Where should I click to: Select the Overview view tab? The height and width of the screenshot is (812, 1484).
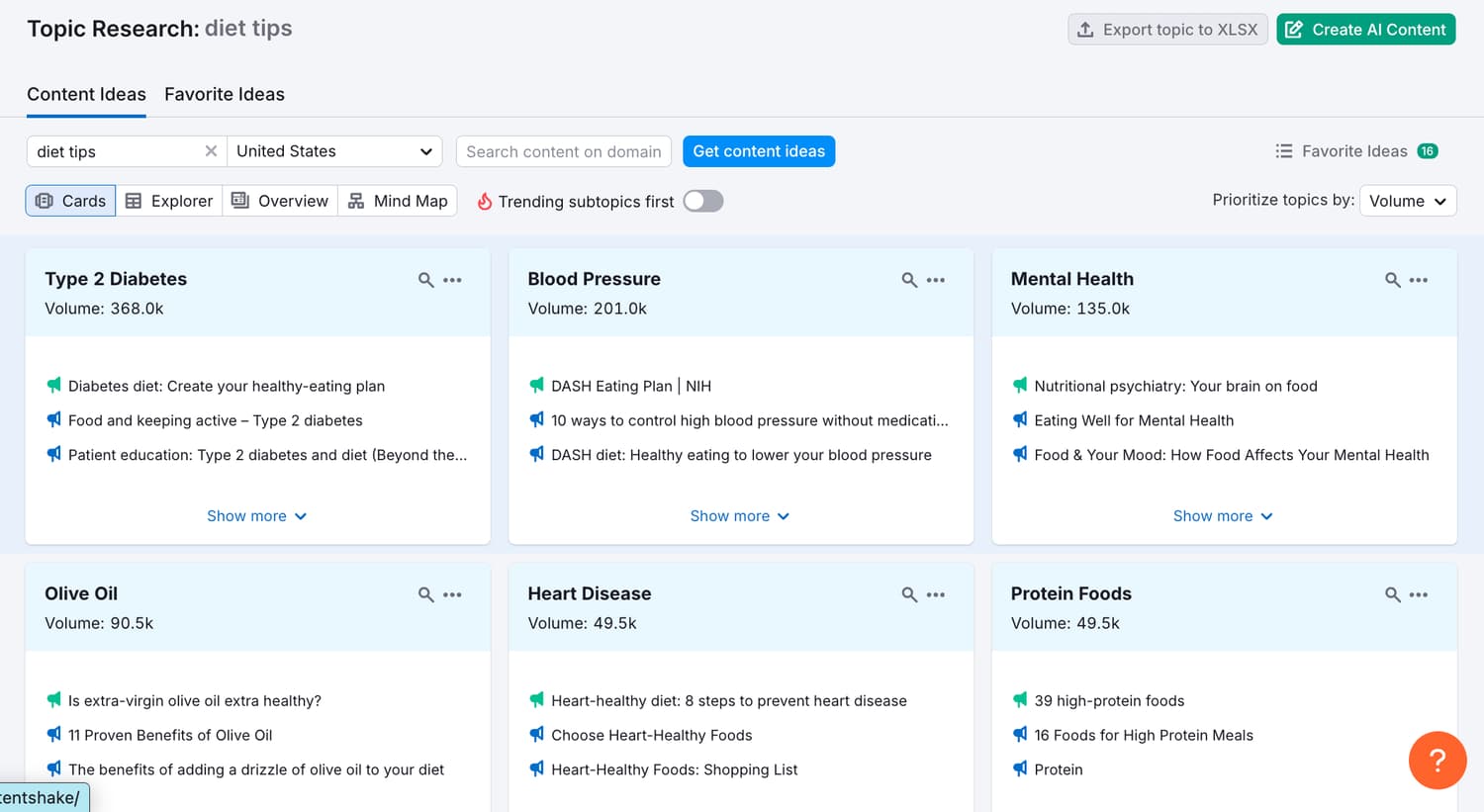pyautogui.click(x=280, y=201)
